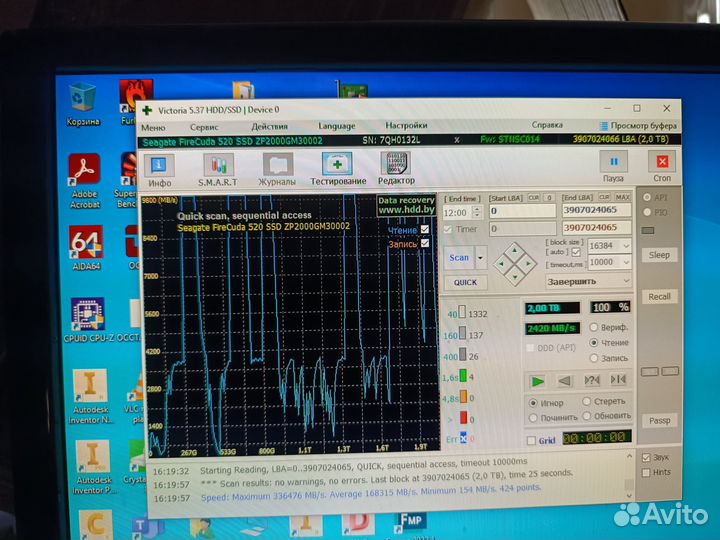Screen dimensions: 720x540
Task: Open Adobe Acrobat desktop shortcut
Action: [84, 182]
